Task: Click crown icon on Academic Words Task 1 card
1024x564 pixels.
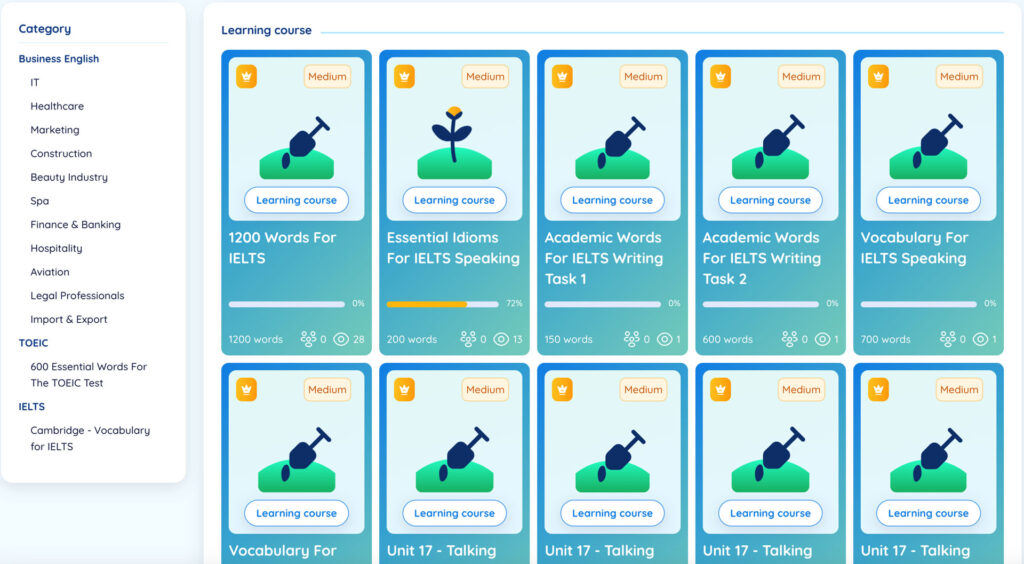Action: point(562,76)
